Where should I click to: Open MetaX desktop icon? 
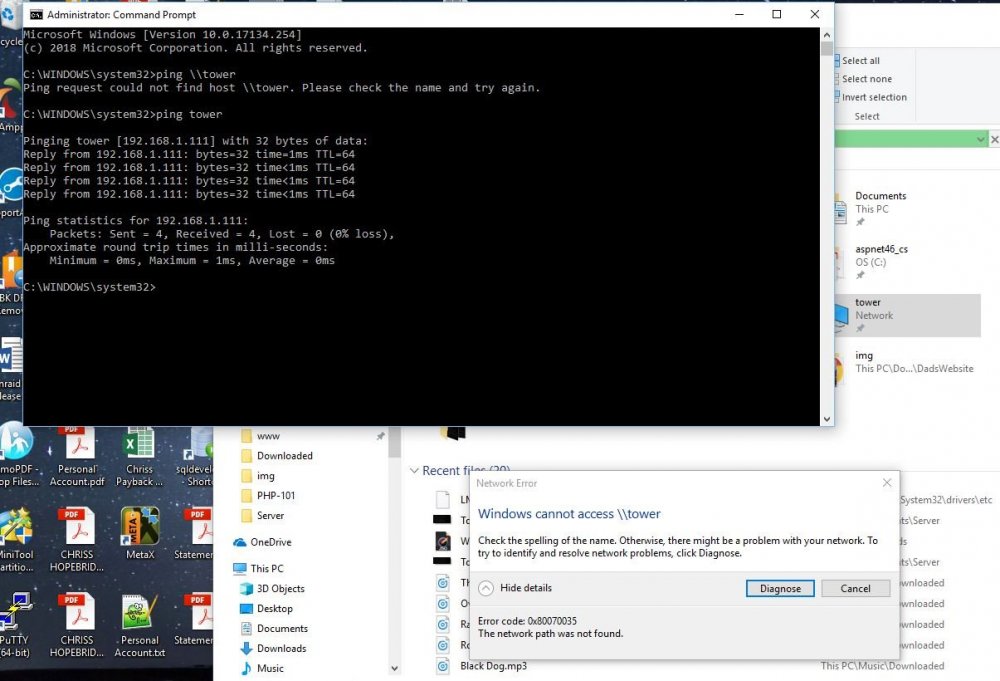pyautogui.click(x=140, y=533)
